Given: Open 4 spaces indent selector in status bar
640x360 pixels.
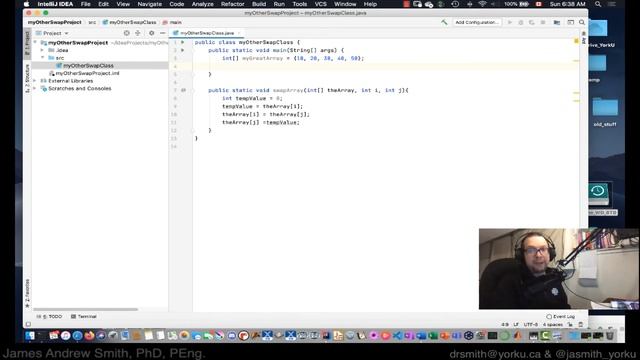Looking at the screenshot, I should click(553, 324).
